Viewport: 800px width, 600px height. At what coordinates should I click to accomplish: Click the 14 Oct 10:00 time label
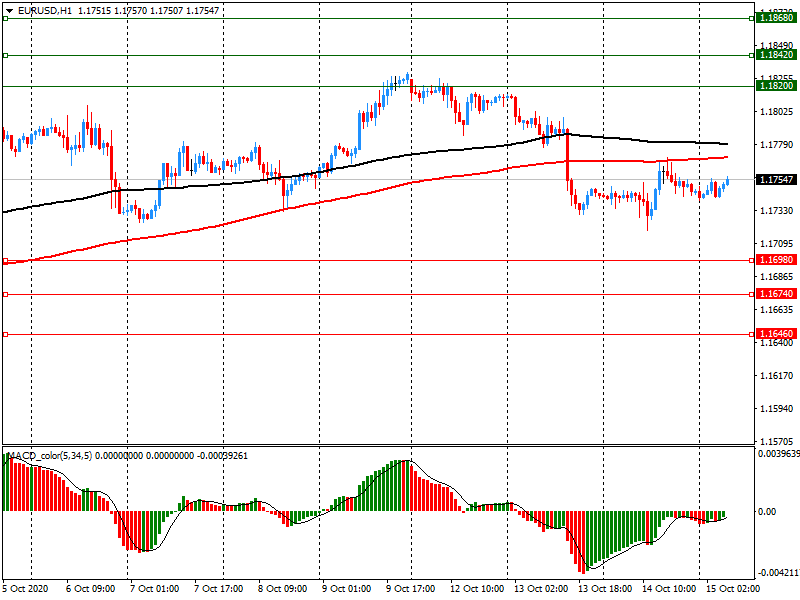point(669,588)
